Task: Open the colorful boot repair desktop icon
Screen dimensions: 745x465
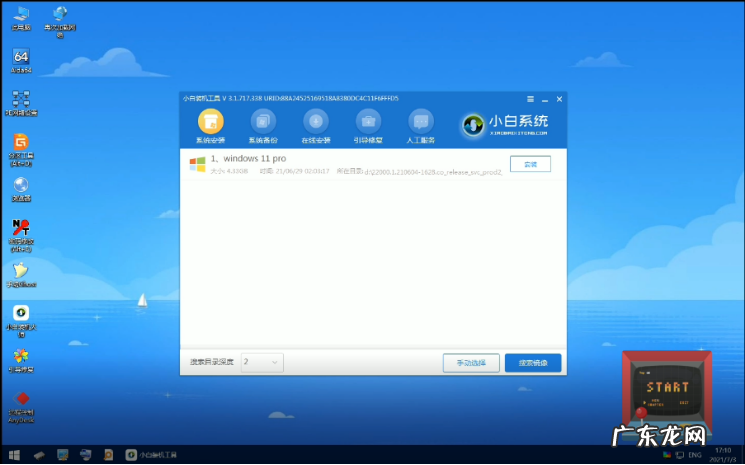Action: coord(21,360)
